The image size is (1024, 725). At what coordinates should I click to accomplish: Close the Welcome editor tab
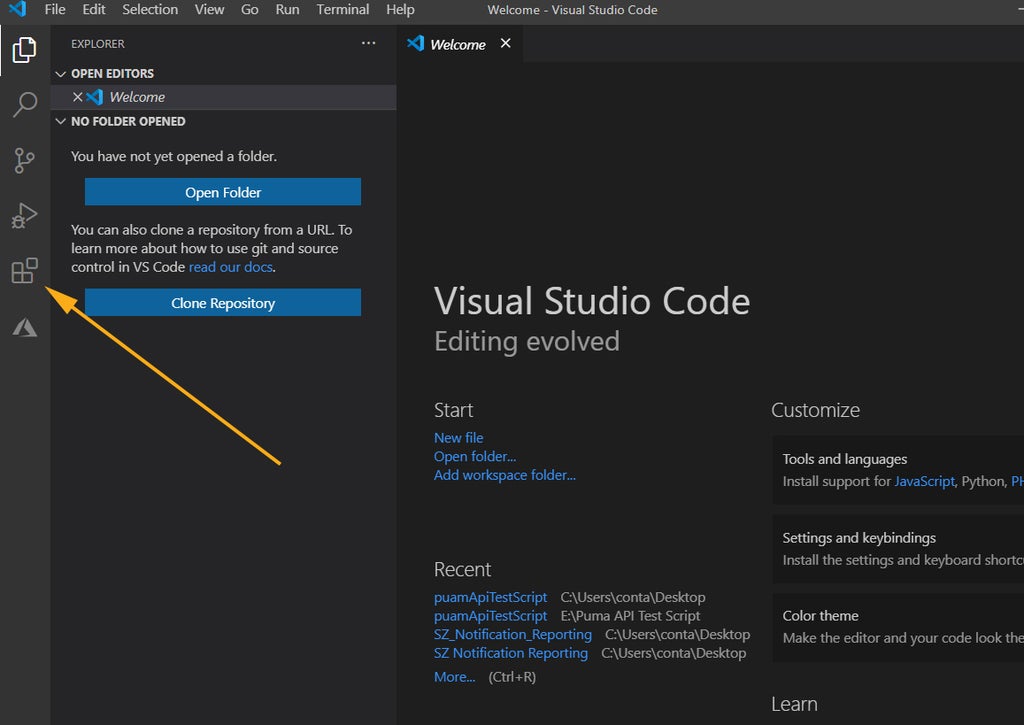tap(505, 43)
